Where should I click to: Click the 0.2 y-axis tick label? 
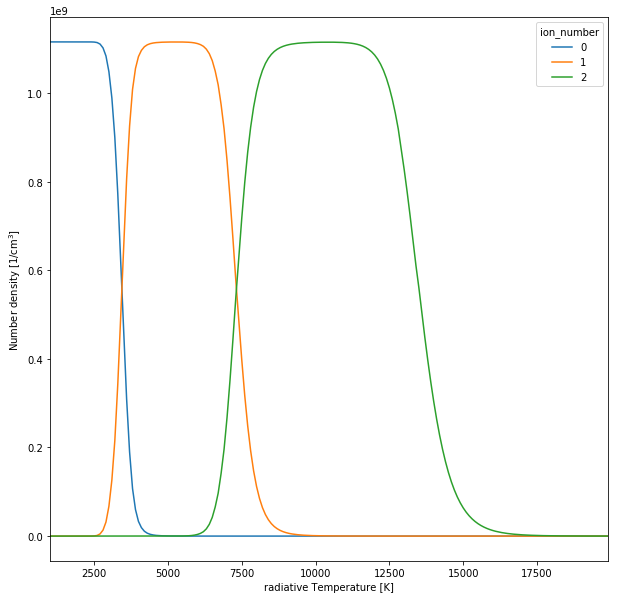(x=33, y=448)
